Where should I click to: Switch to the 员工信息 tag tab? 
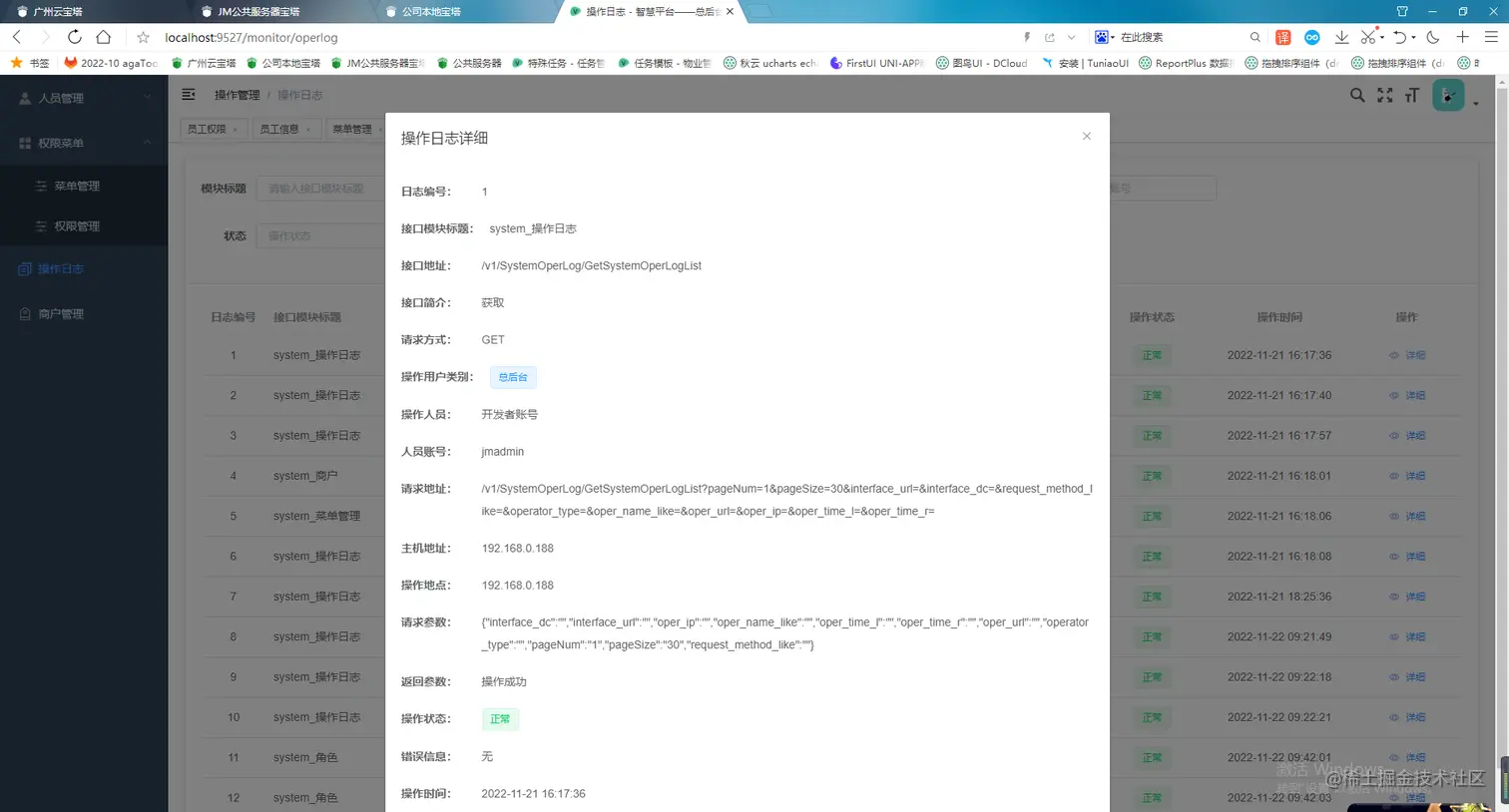tap(282, 129)
